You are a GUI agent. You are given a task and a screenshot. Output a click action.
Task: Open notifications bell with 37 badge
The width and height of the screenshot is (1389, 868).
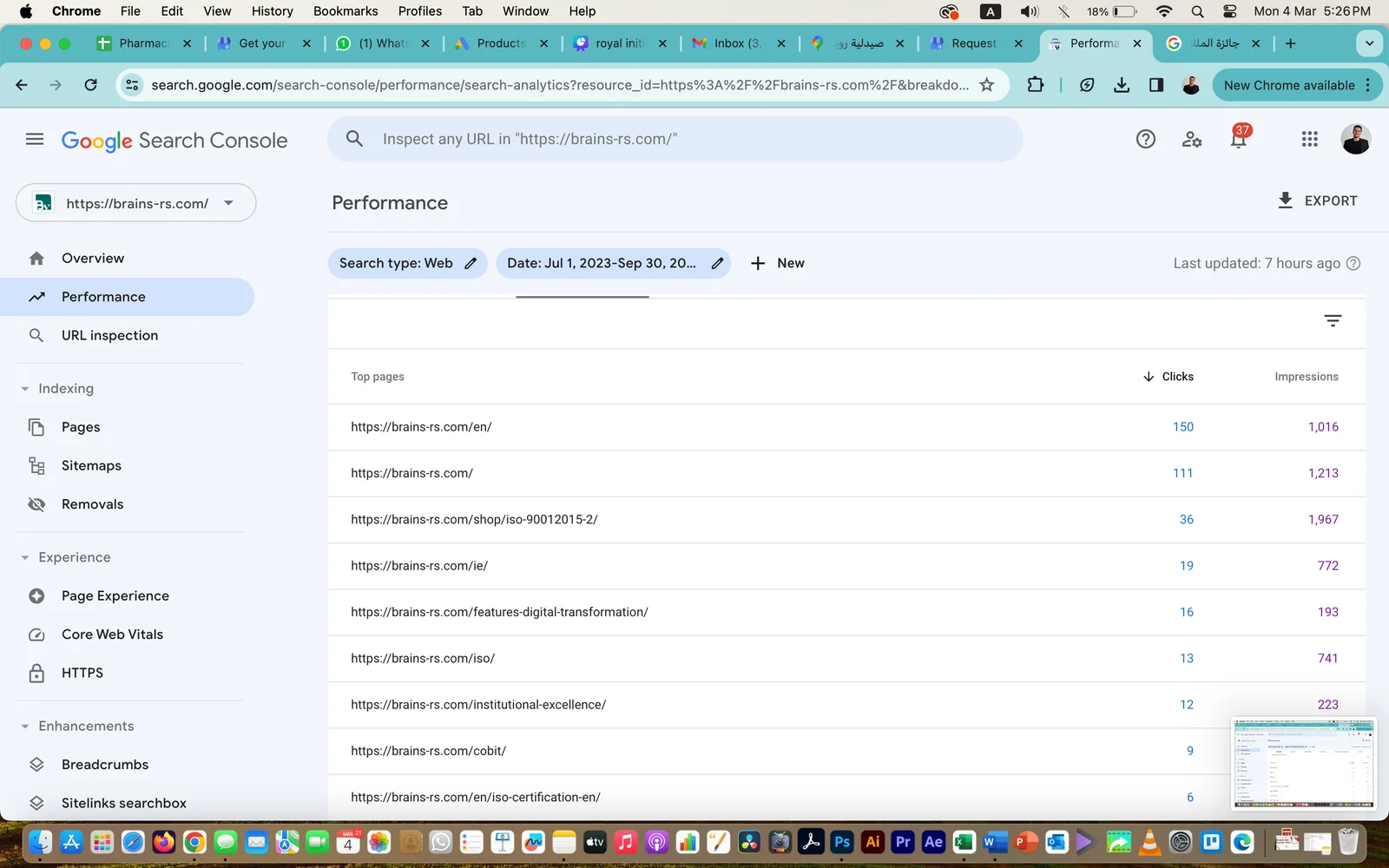[x=1238, y=139]
